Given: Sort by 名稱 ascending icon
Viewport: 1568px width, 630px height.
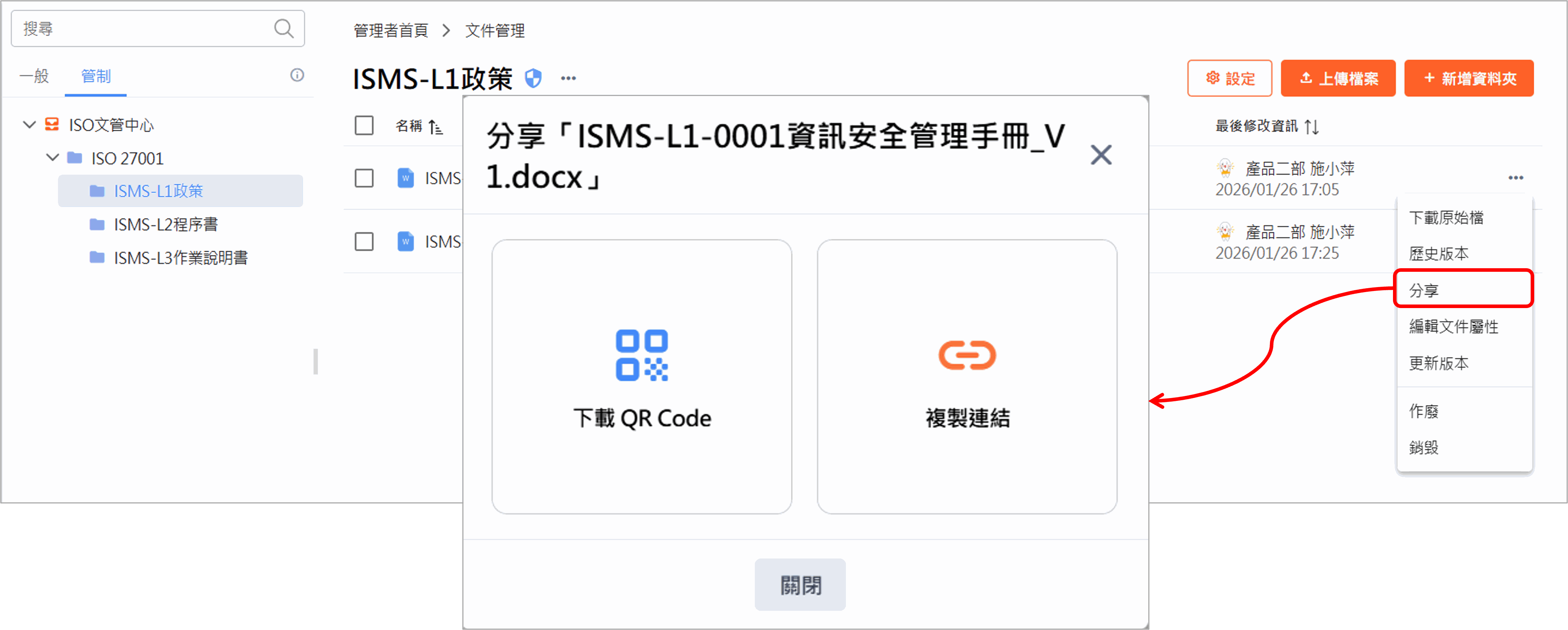Looking at the screenshot, I should click(x=435, y=127).
